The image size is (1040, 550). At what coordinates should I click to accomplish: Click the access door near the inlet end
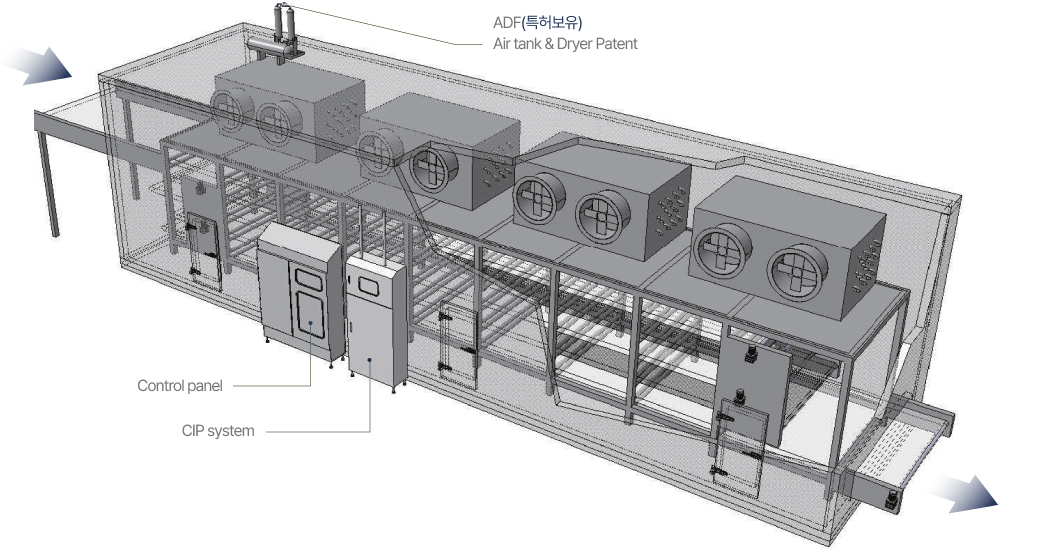[x=203, y=252]
